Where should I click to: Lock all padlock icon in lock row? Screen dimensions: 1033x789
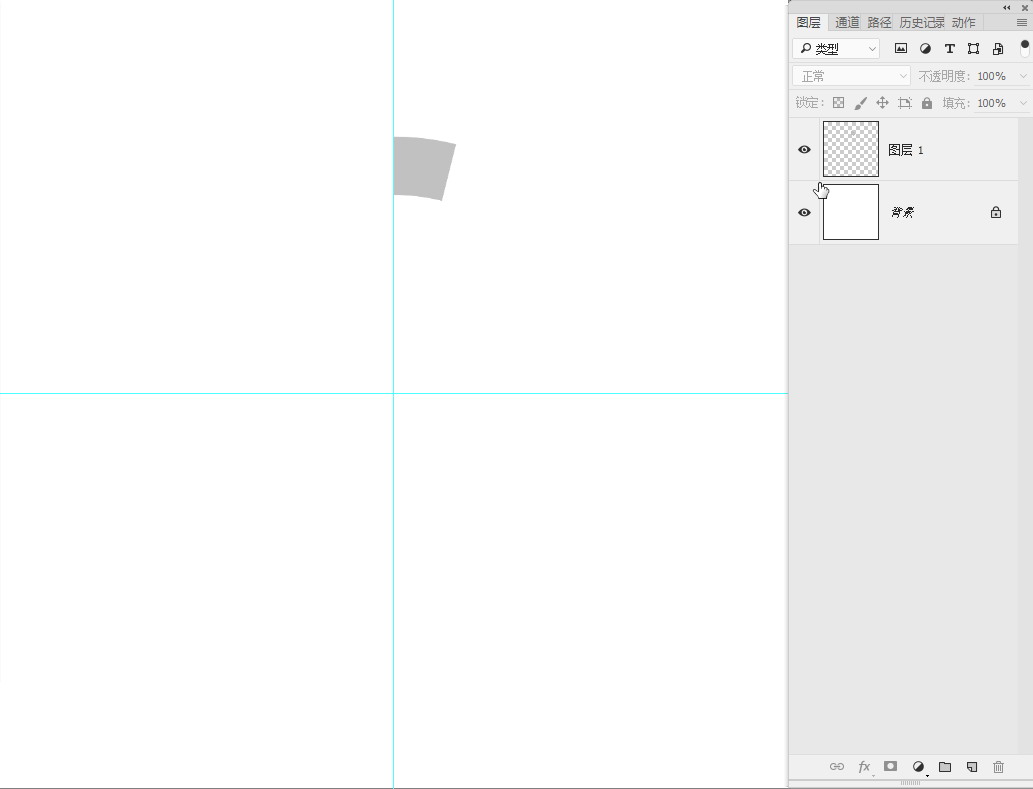pos(927,103)
